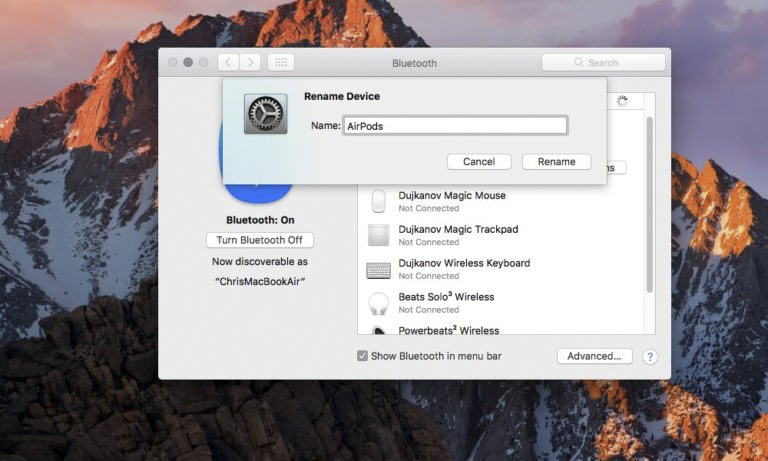Viewport: 768px width, 461px height.
Task: Open the show-all preferences grid
Action: tap(281, 62)
